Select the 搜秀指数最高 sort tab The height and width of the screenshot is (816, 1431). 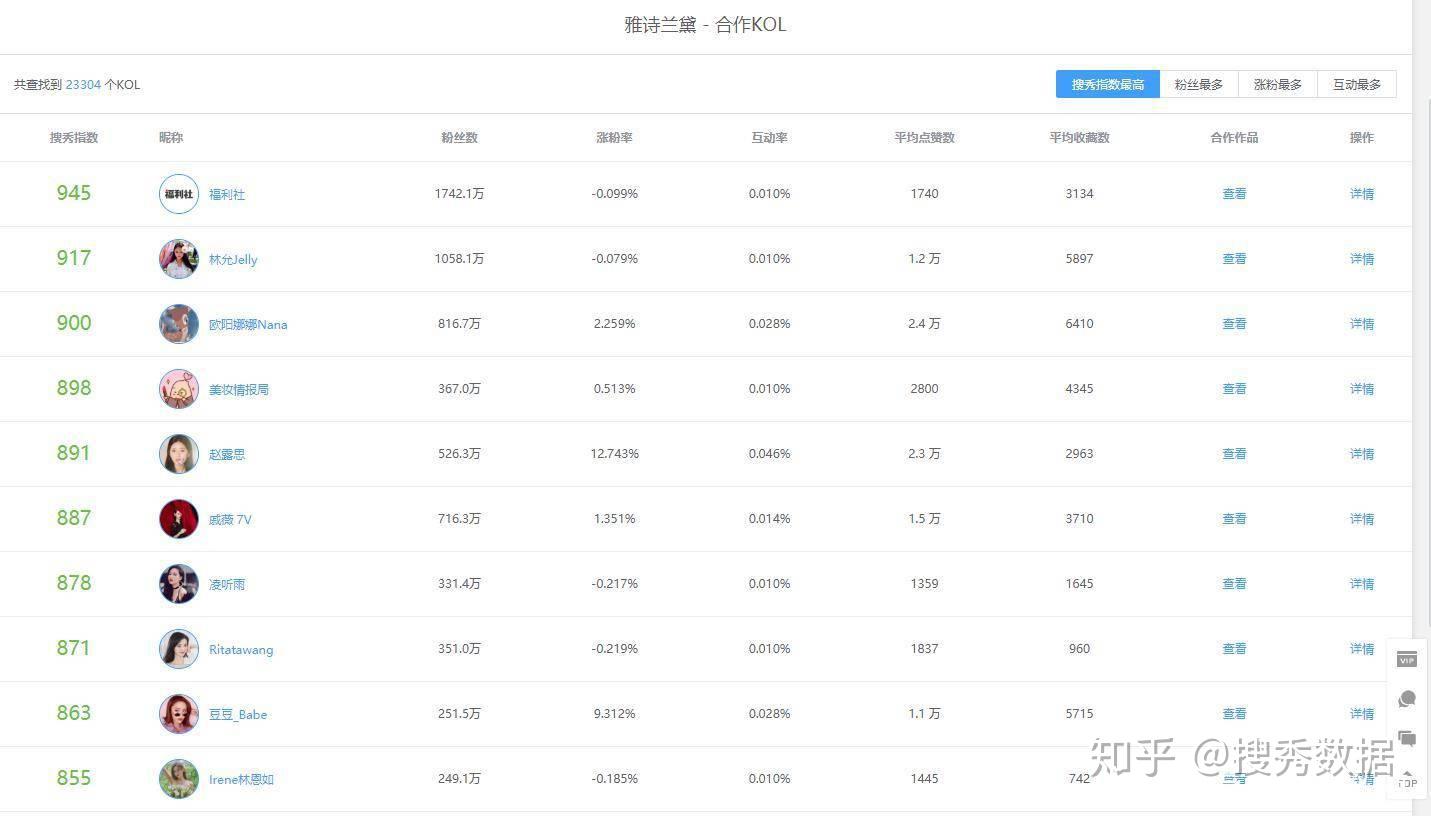click(x=1108, y=85)
